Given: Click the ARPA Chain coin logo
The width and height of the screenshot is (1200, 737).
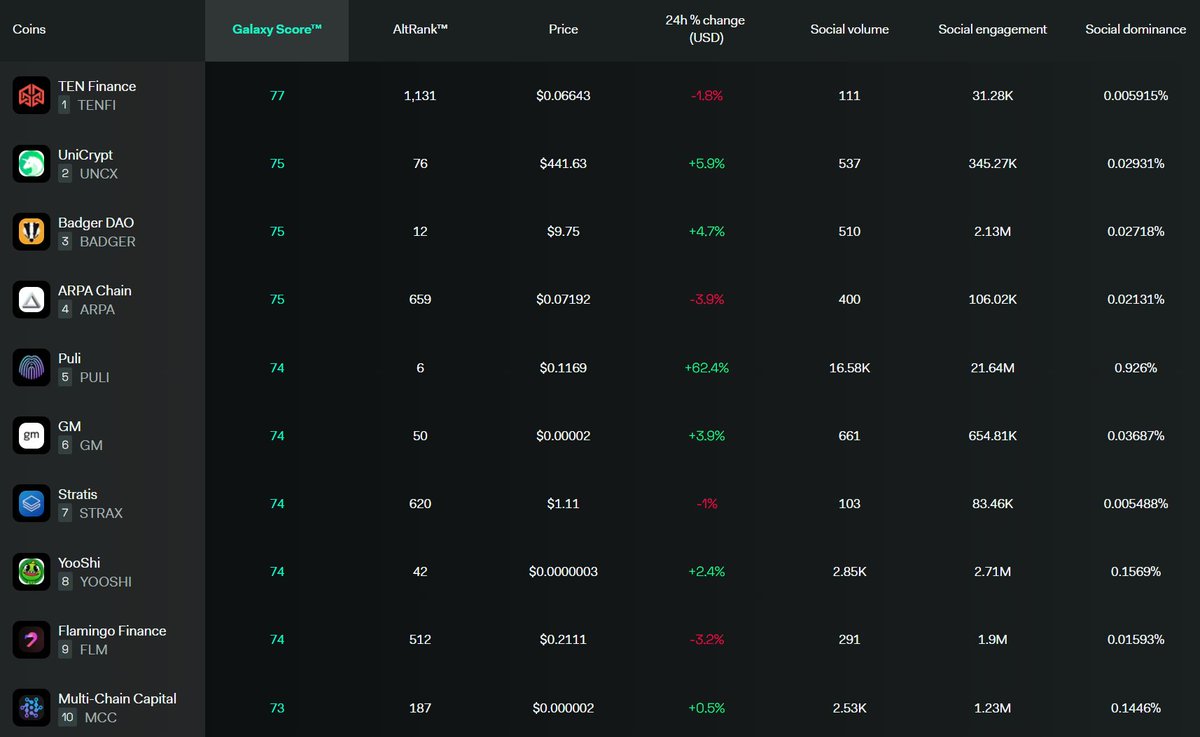Looking at the screenshot, I should click(x=31, y=300).
